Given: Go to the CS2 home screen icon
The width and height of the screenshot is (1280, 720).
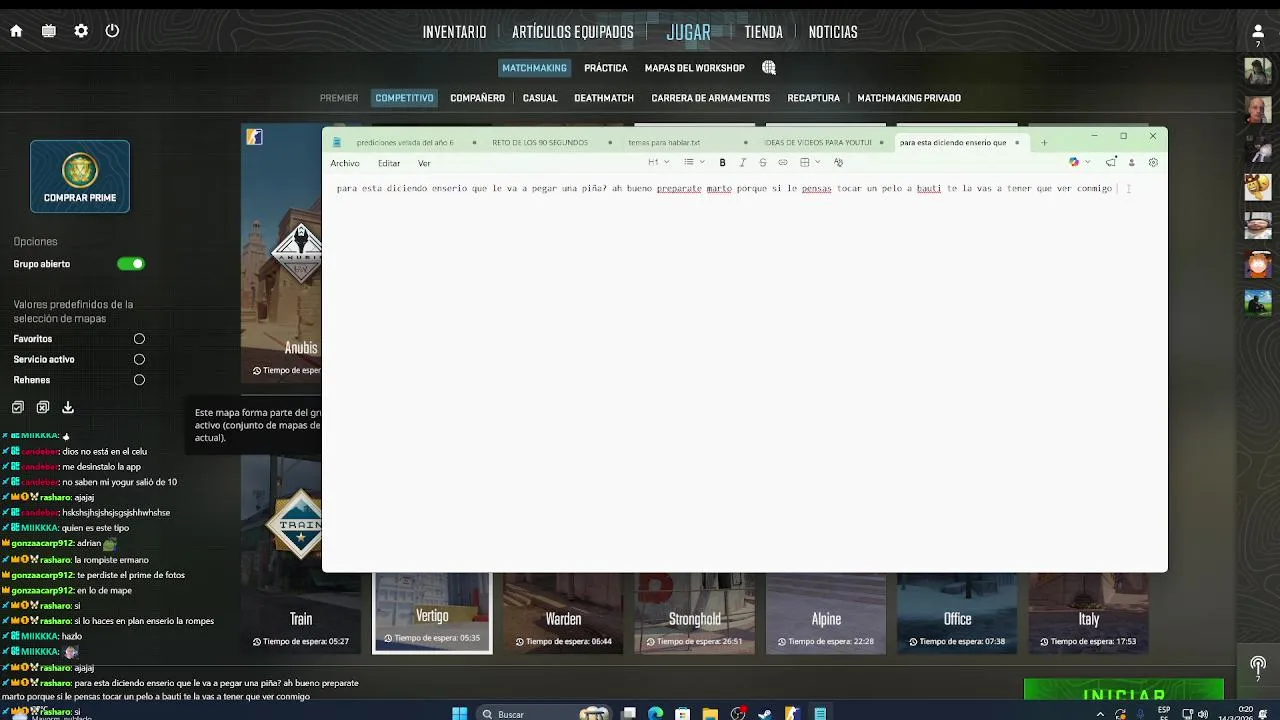Looking at the screenshot, I should pos(16,31).
